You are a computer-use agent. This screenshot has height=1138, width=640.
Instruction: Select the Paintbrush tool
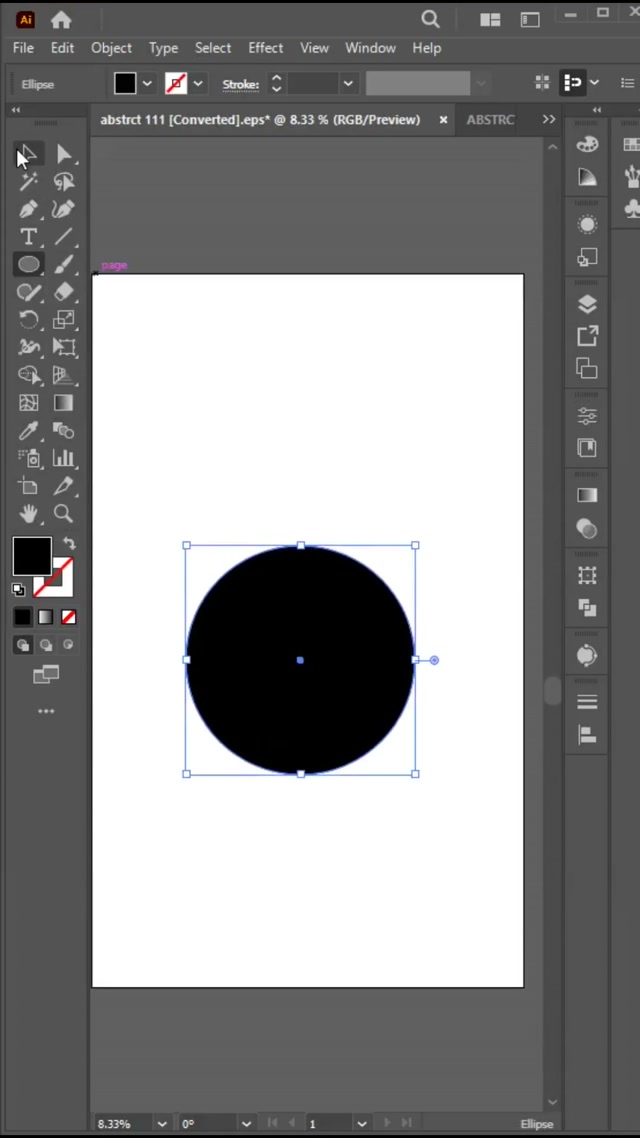point(63,265)
